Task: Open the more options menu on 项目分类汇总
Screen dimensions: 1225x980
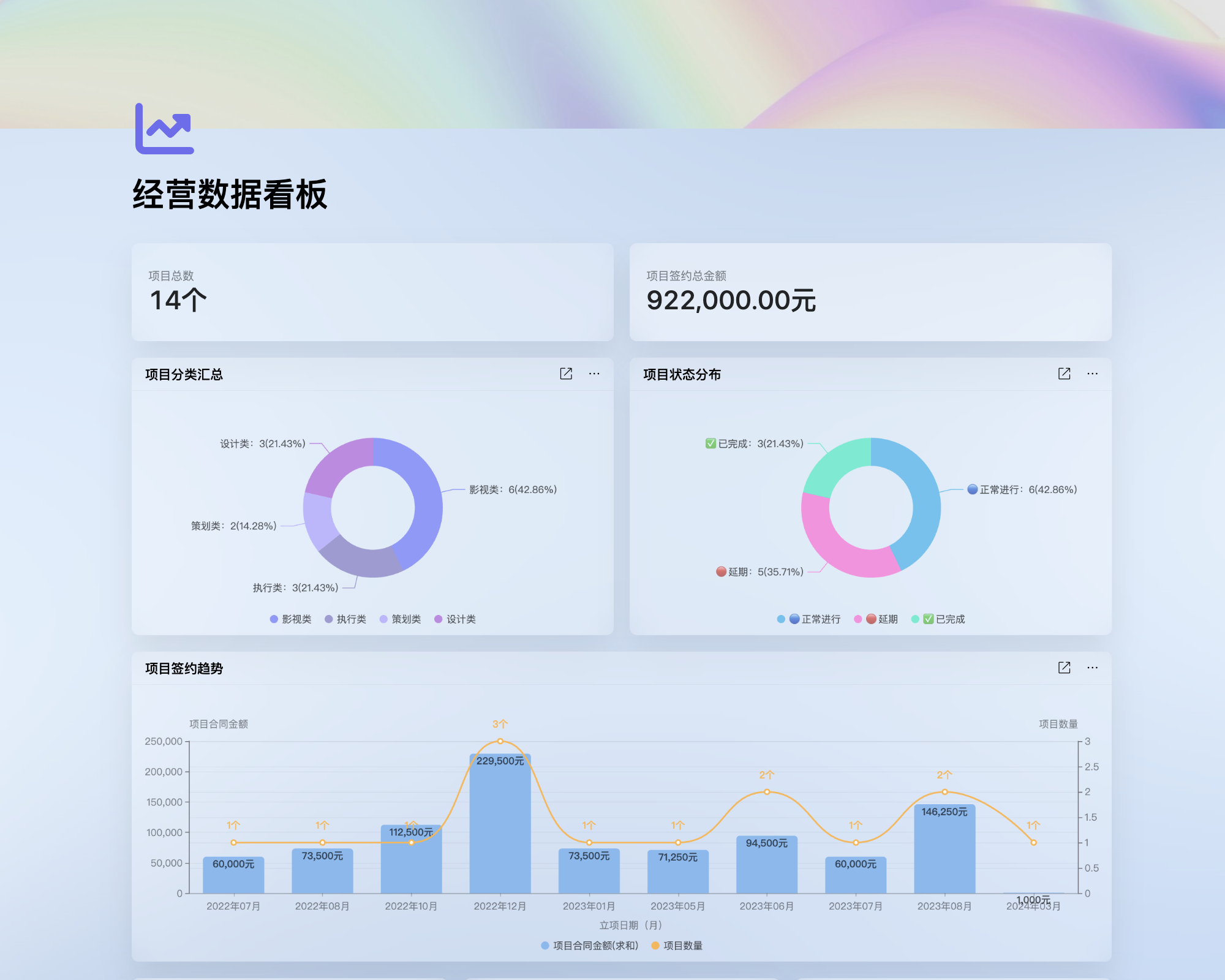Action: [595, 374]
